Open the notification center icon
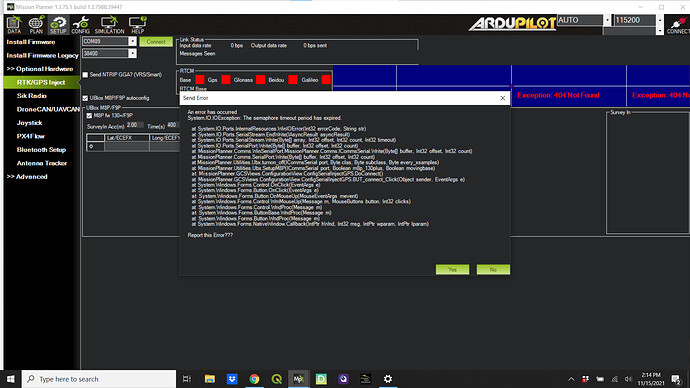 point(676,379)
